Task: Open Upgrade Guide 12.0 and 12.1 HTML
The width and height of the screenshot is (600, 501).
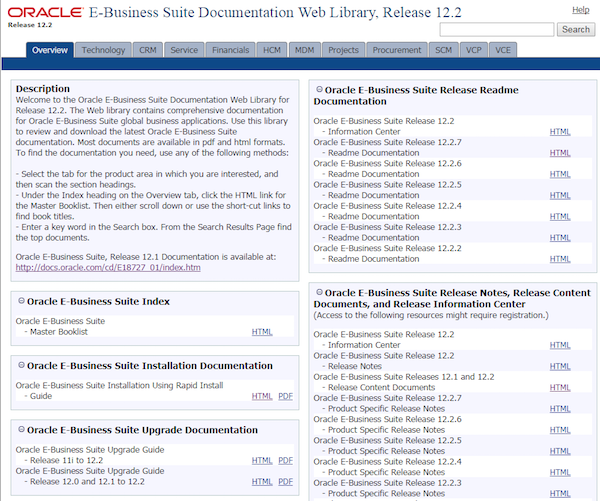Action: click(262, 482)
